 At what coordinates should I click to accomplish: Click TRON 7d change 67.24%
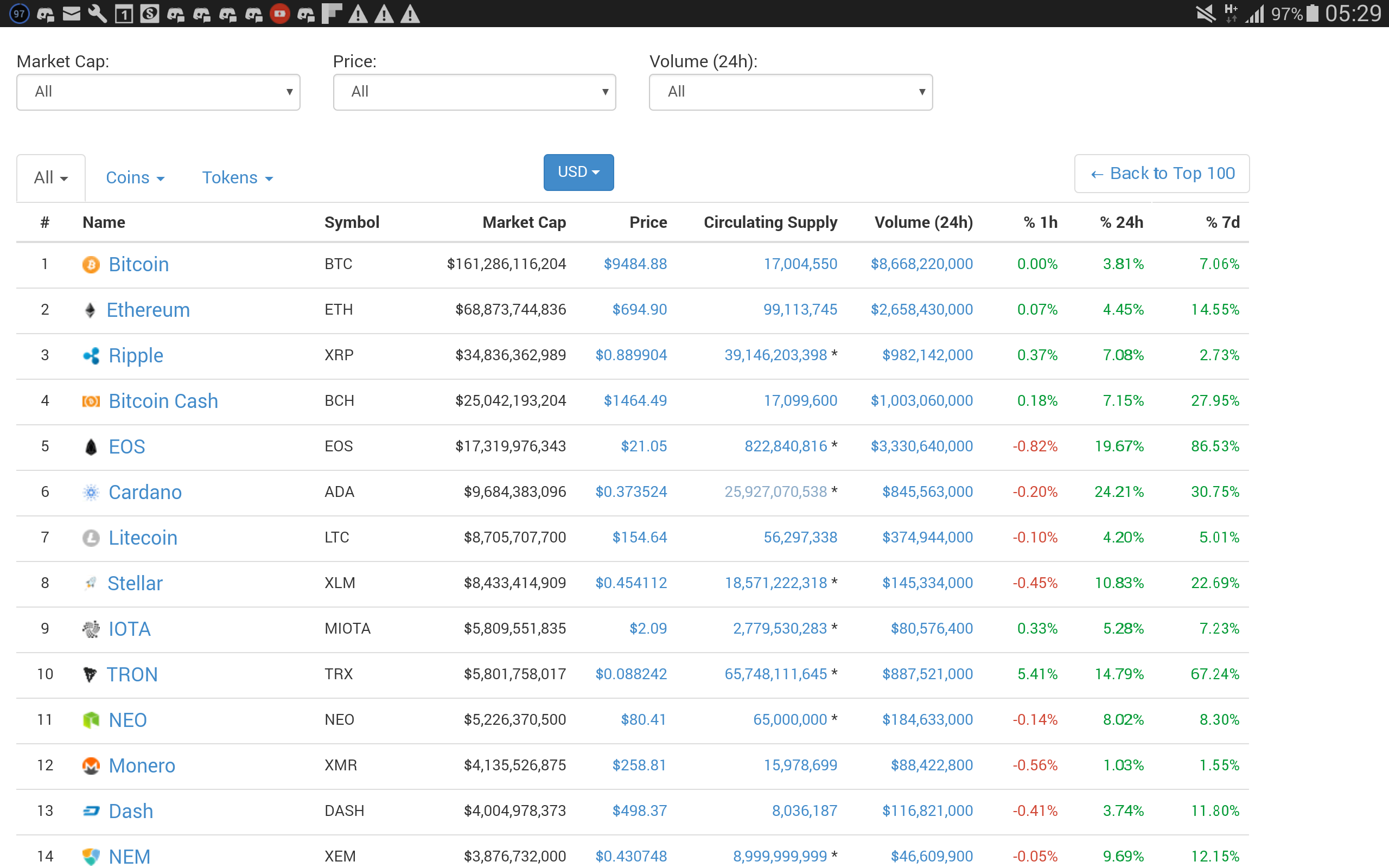click(1215, 674)
